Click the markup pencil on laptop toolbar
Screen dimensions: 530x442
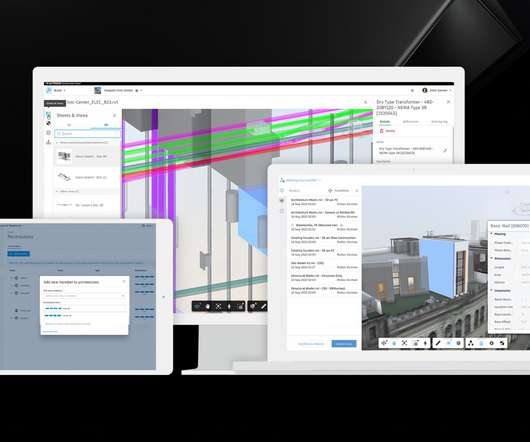tap(438, 343)
